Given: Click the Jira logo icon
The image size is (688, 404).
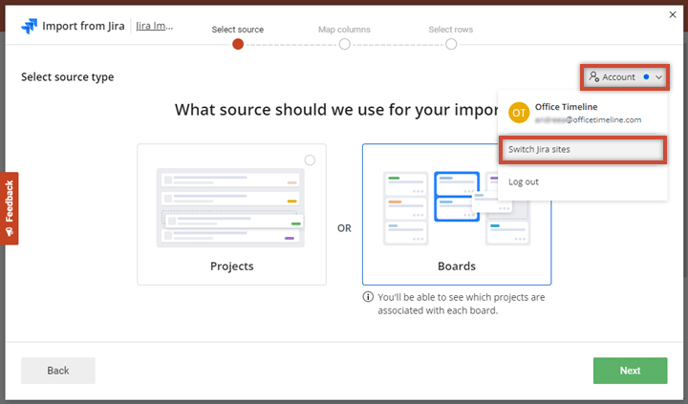Looking at the screenshot, I should coord(29,26).
